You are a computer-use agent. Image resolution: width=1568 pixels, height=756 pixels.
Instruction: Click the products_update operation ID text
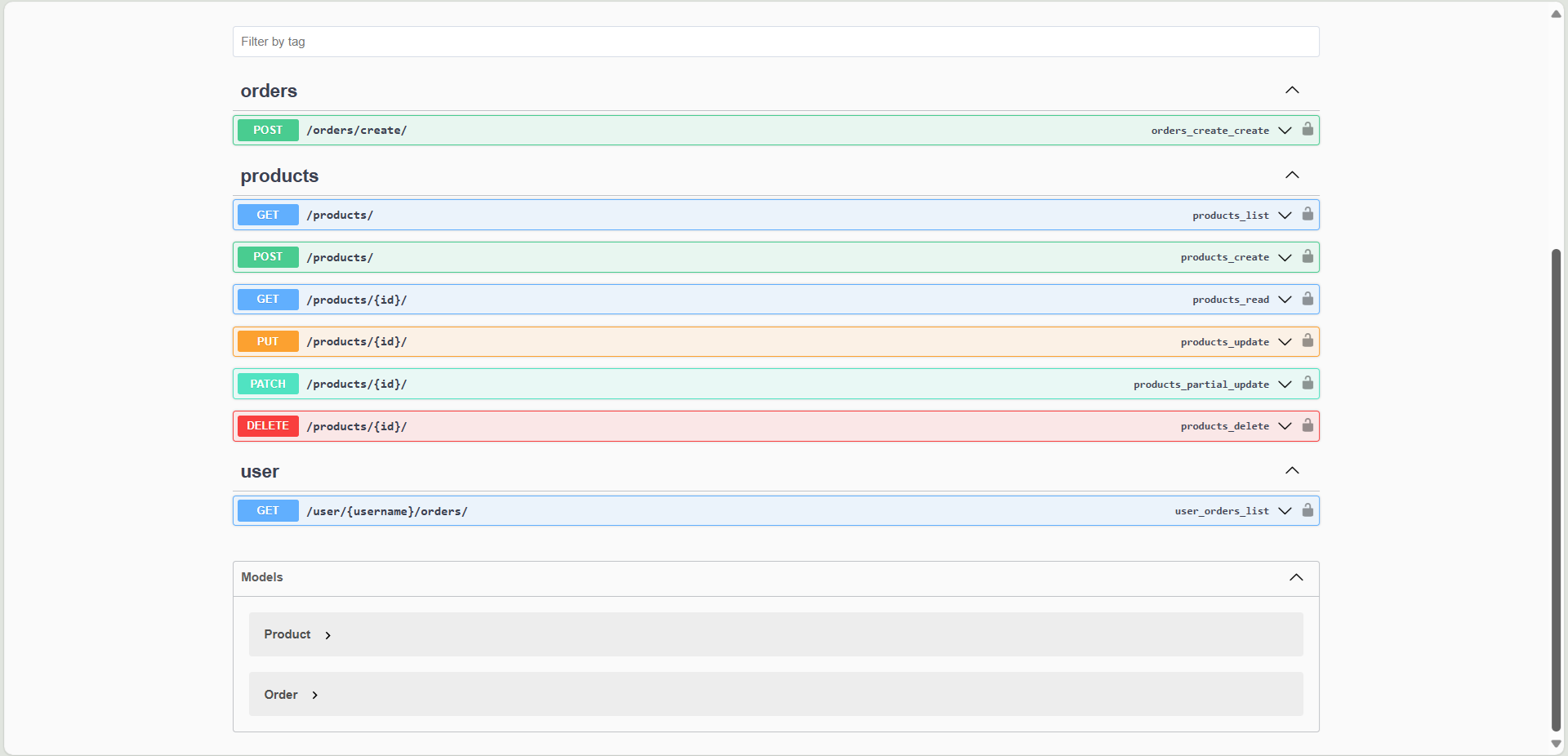coord(1225,342)
